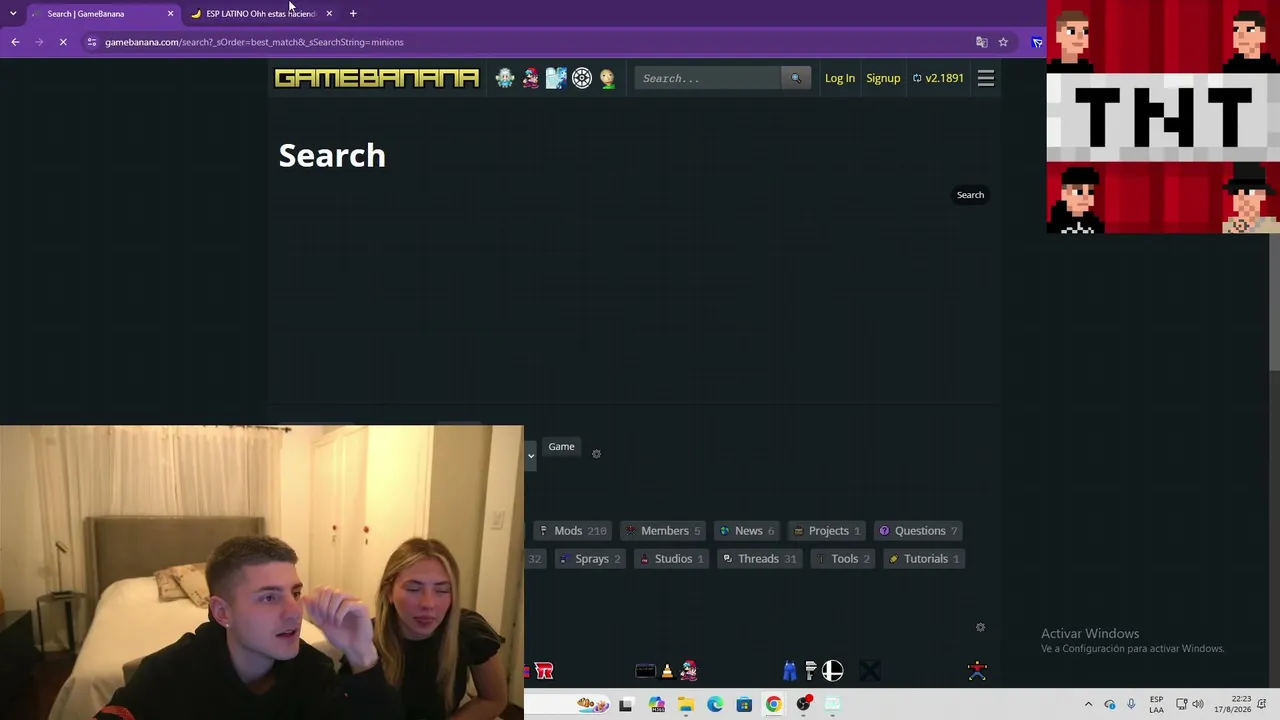Click the Search submit button
Image resolution: width=1280 pixels, height=720 pixels.
coord(970,195)
